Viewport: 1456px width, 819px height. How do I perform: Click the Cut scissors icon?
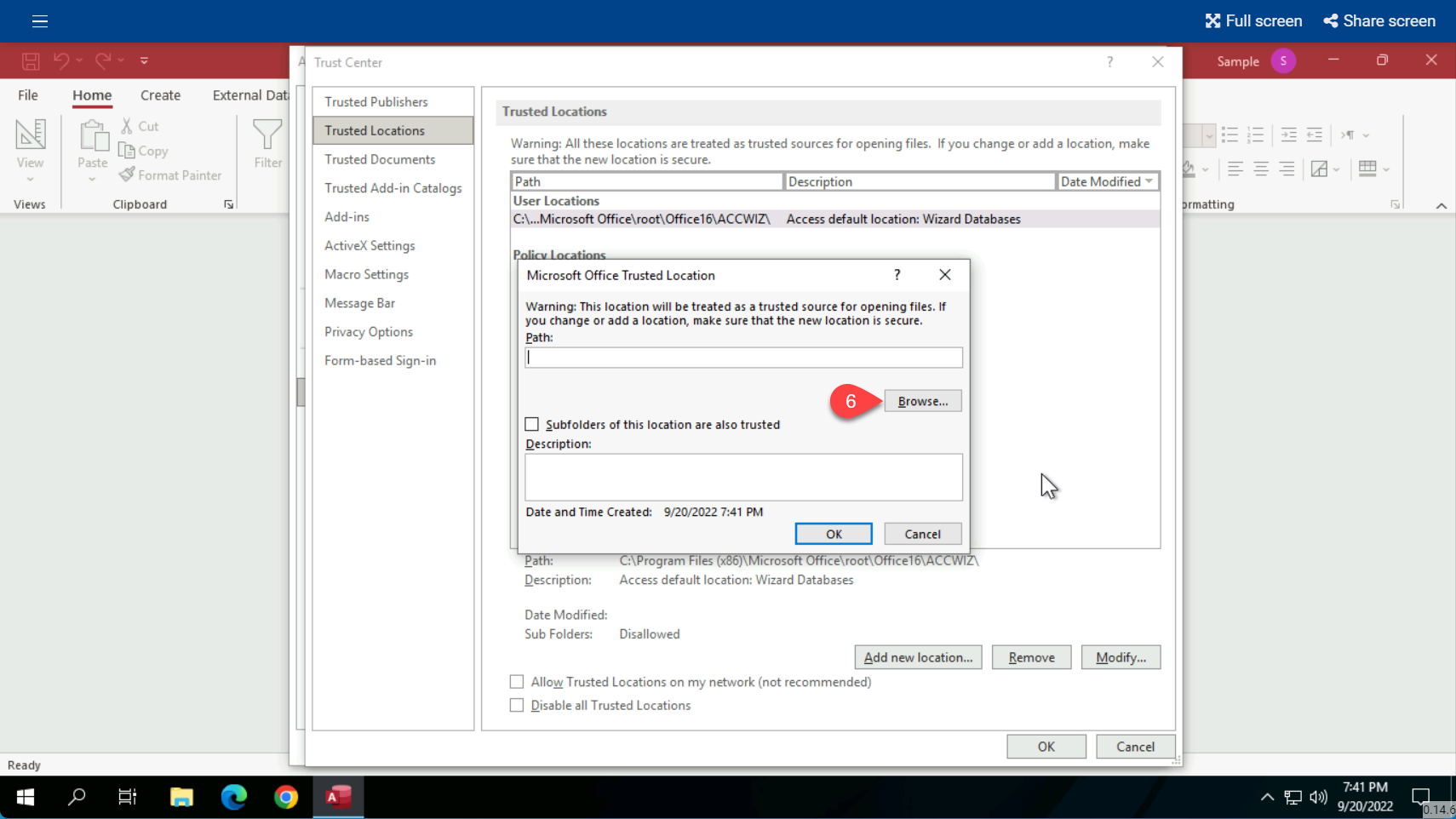127,126
